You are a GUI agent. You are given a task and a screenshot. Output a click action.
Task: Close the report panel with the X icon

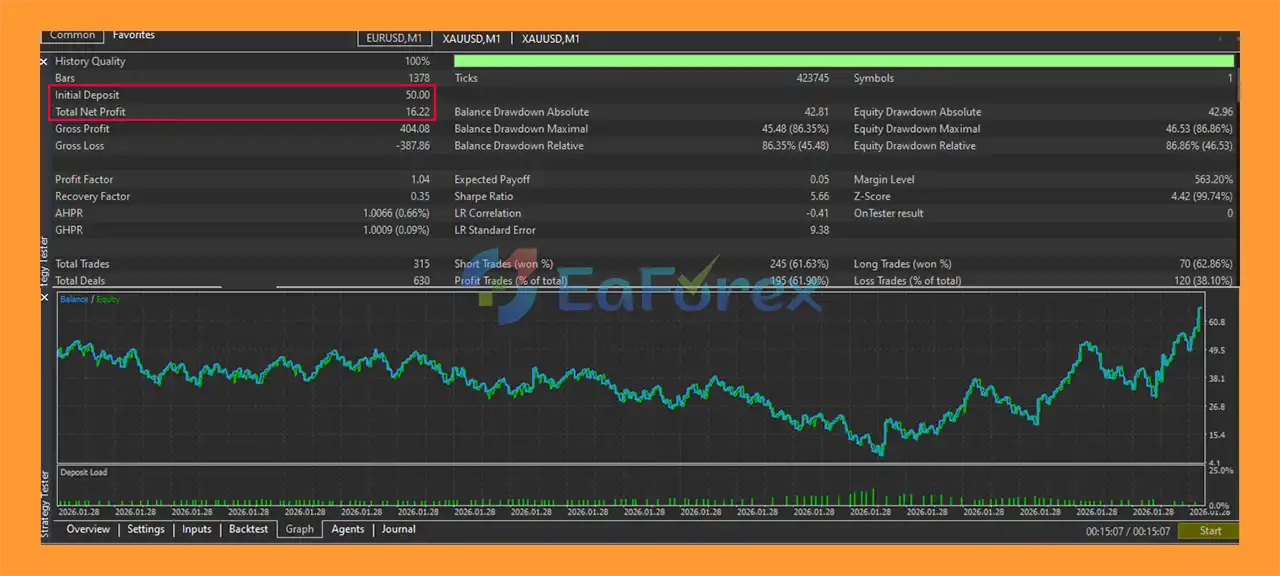[x=44, y=62]
